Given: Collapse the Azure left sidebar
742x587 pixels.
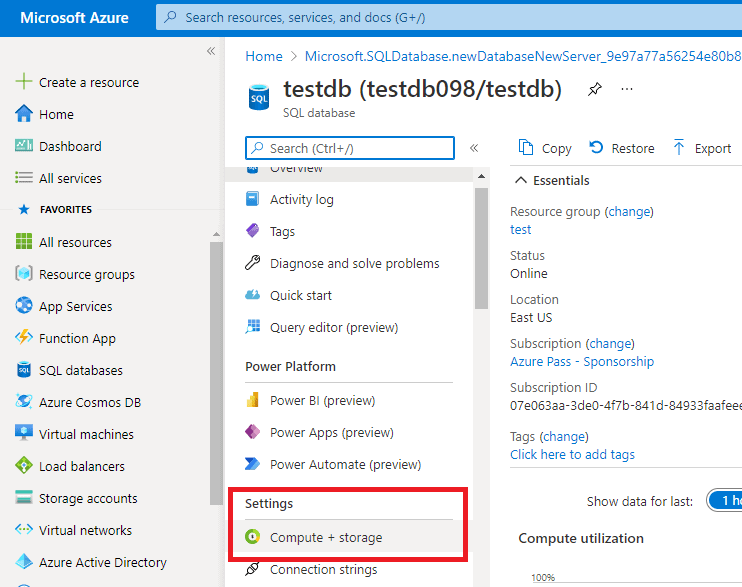Looking at the screenshot, I should (211, 51).
